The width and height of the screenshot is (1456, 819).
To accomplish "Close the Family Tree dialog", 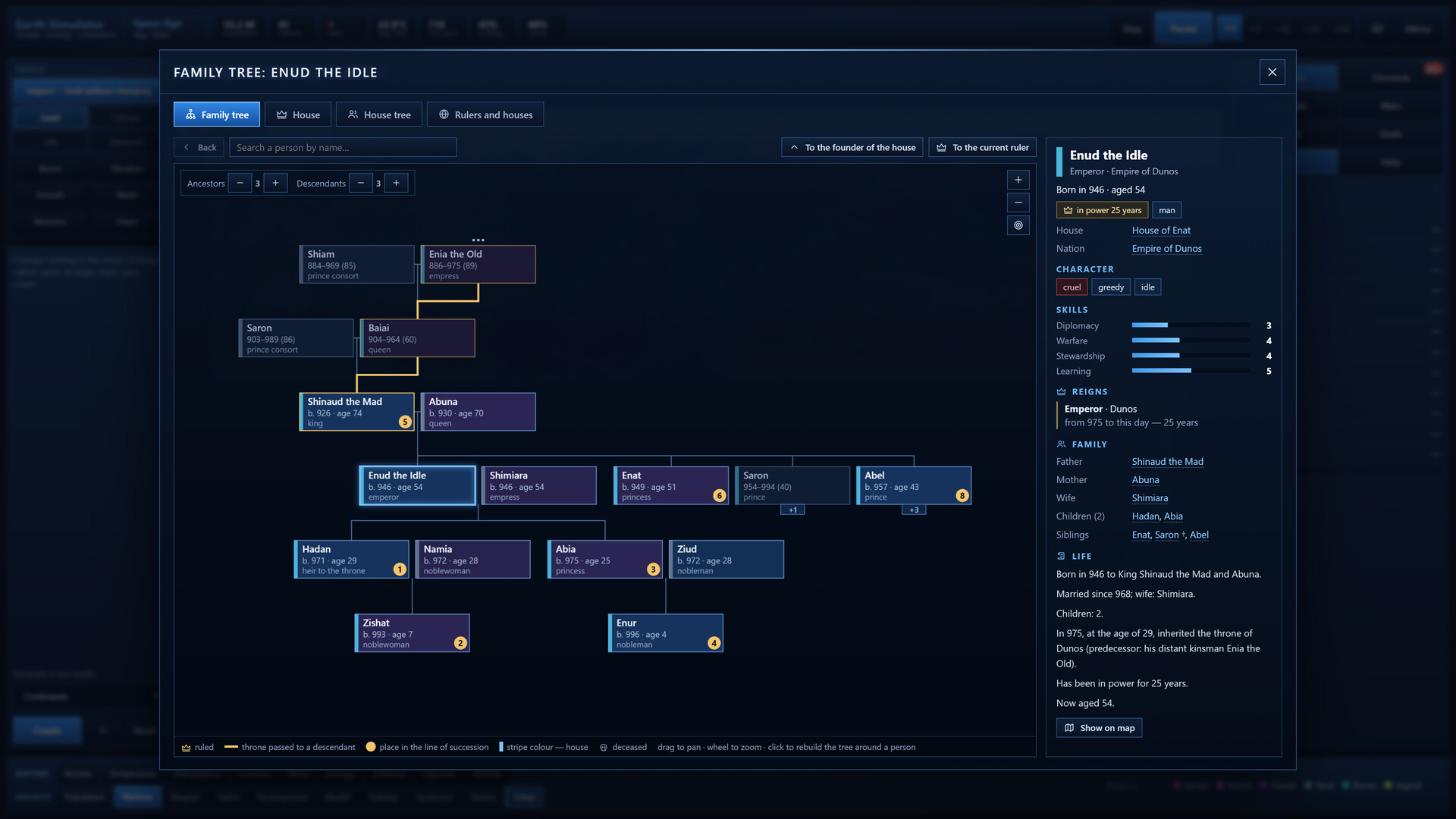I will point(1272,72).
